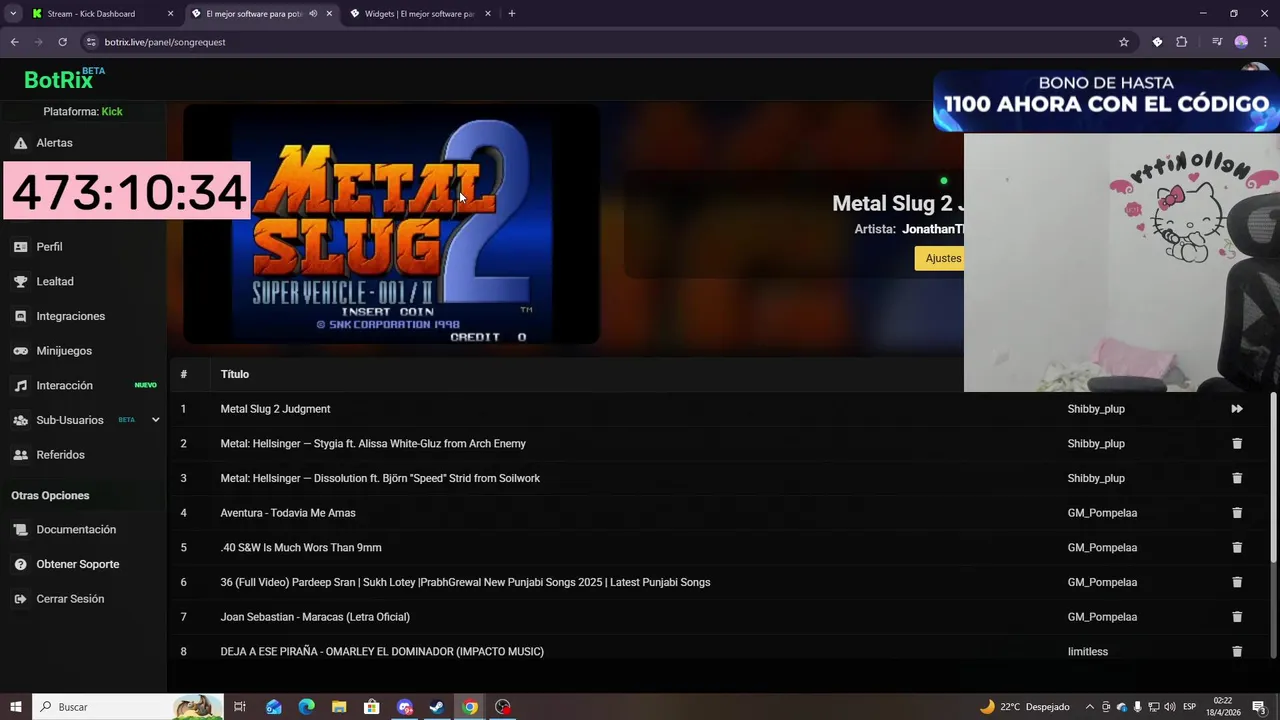Delete Joan Sebastian - Maracas entry
The height and width of the screenshot is (720, 1280).
(x=1237, y=617)
